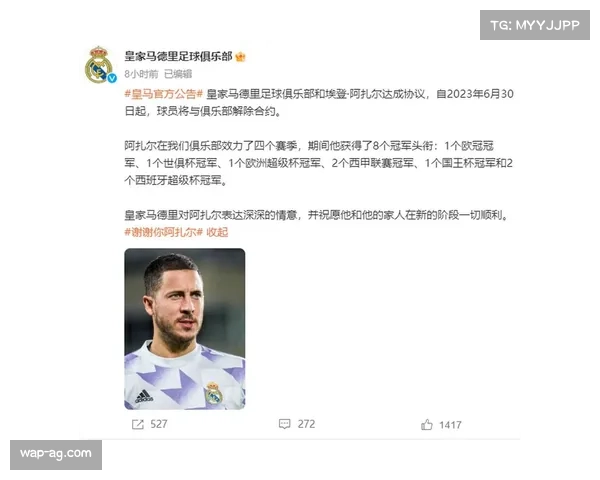Open the #皇马官方公告# hashtag
The height and width of the screenshot is (480, 600).
(163, 94)
